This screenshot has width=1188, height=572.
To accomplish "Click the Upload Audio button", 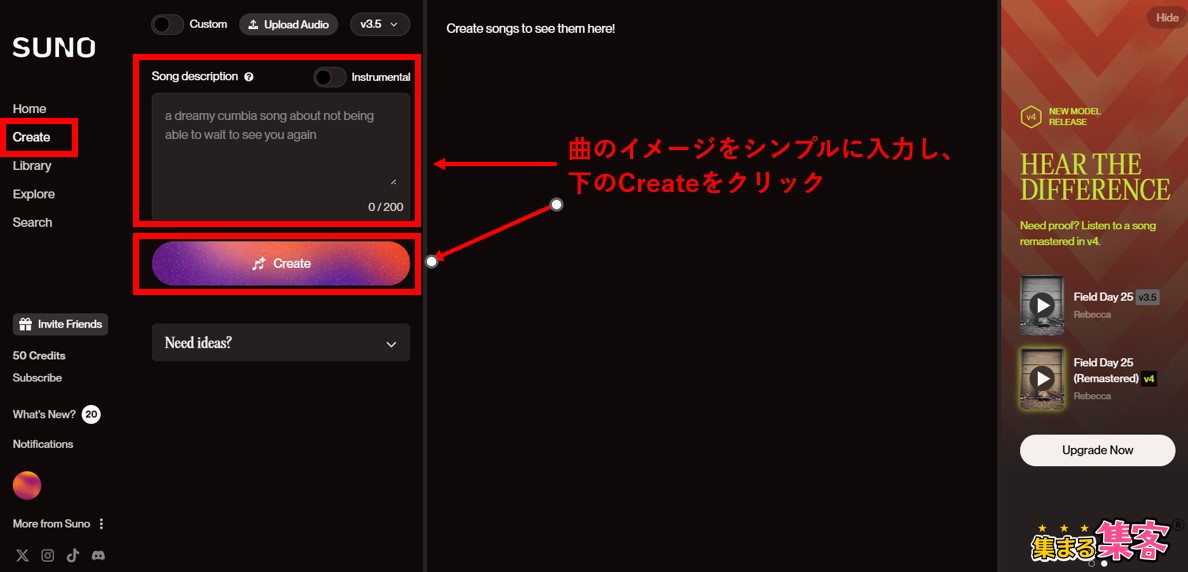I will point(289,24).
